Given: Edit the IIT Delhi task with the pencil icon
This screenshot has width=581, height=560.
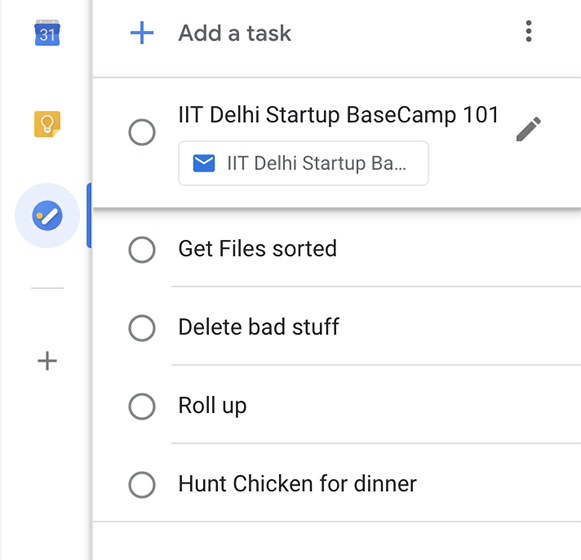Looking at the screenshot, I should tap(529, 129).
